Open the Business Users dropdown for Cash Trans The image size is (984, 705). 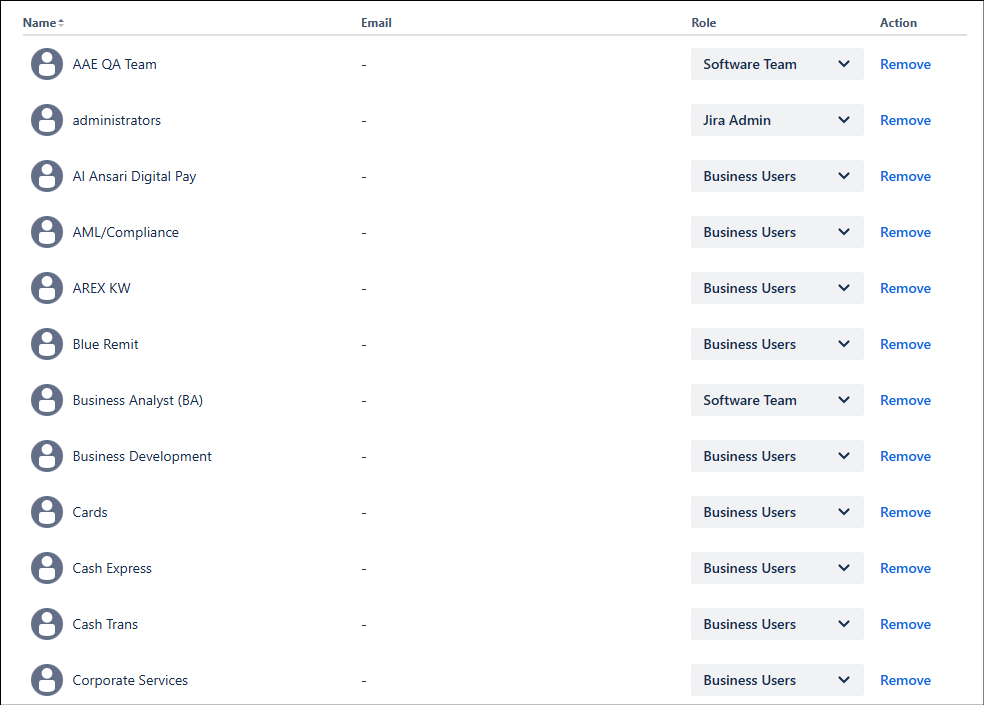click(777, 624)
